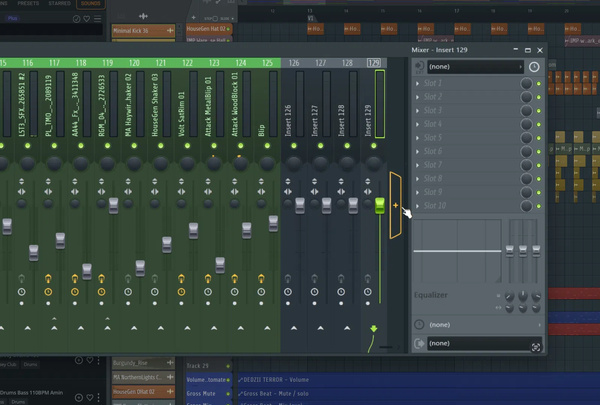Click the icon at bottom-right of mixer panel
The image size is (600, 405).
coord(536,346)
